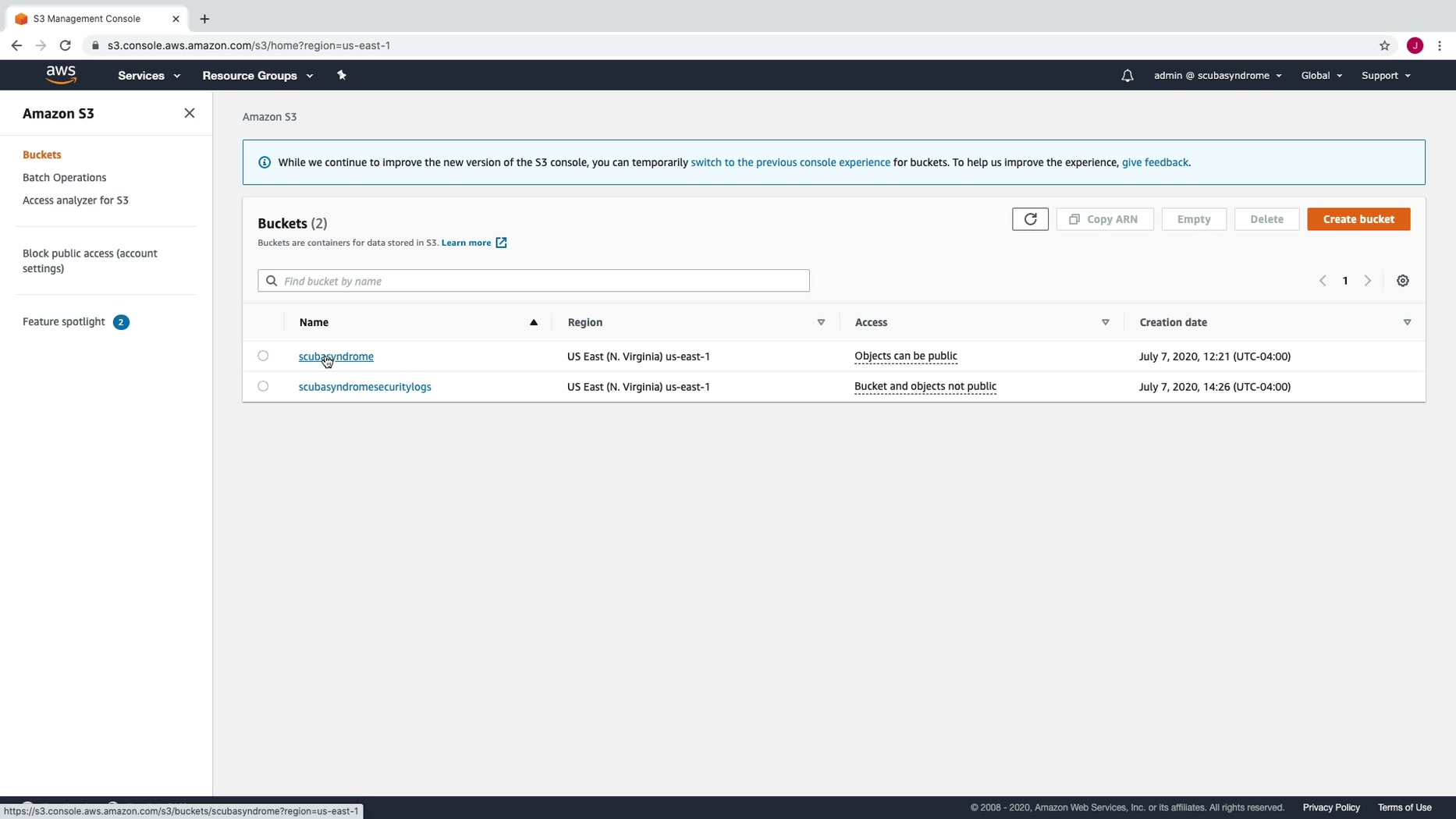Screen dimensions: 1456x819
Task: Open Buckets in the sidebar
Action: pos(42,154)
